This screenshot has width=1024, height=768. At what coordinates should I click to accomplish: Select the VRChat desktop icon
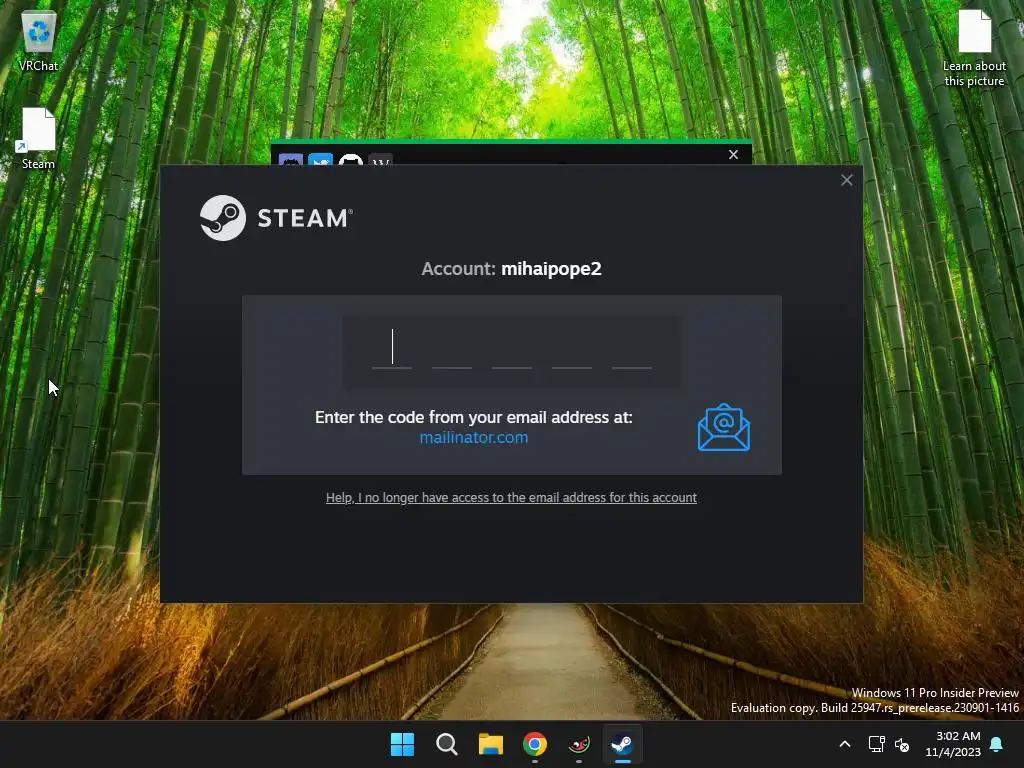(x=39, y=40)
